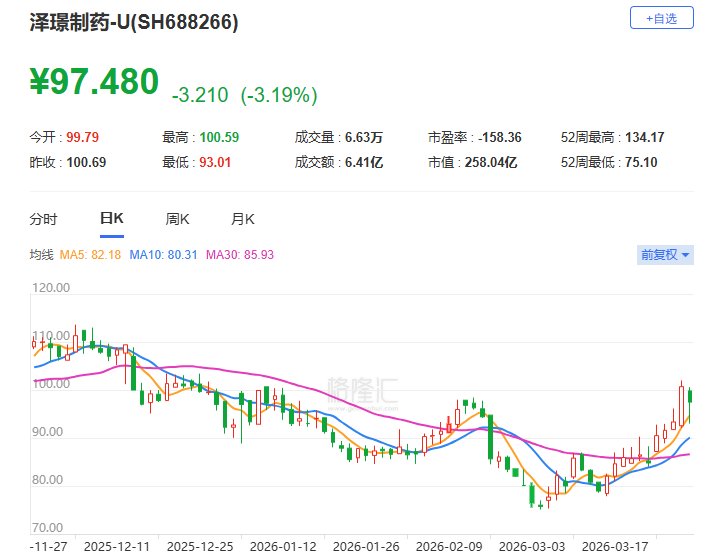Add stock to watchlist with +自选 button
This screenshot has width=705, height=558.
661,18
